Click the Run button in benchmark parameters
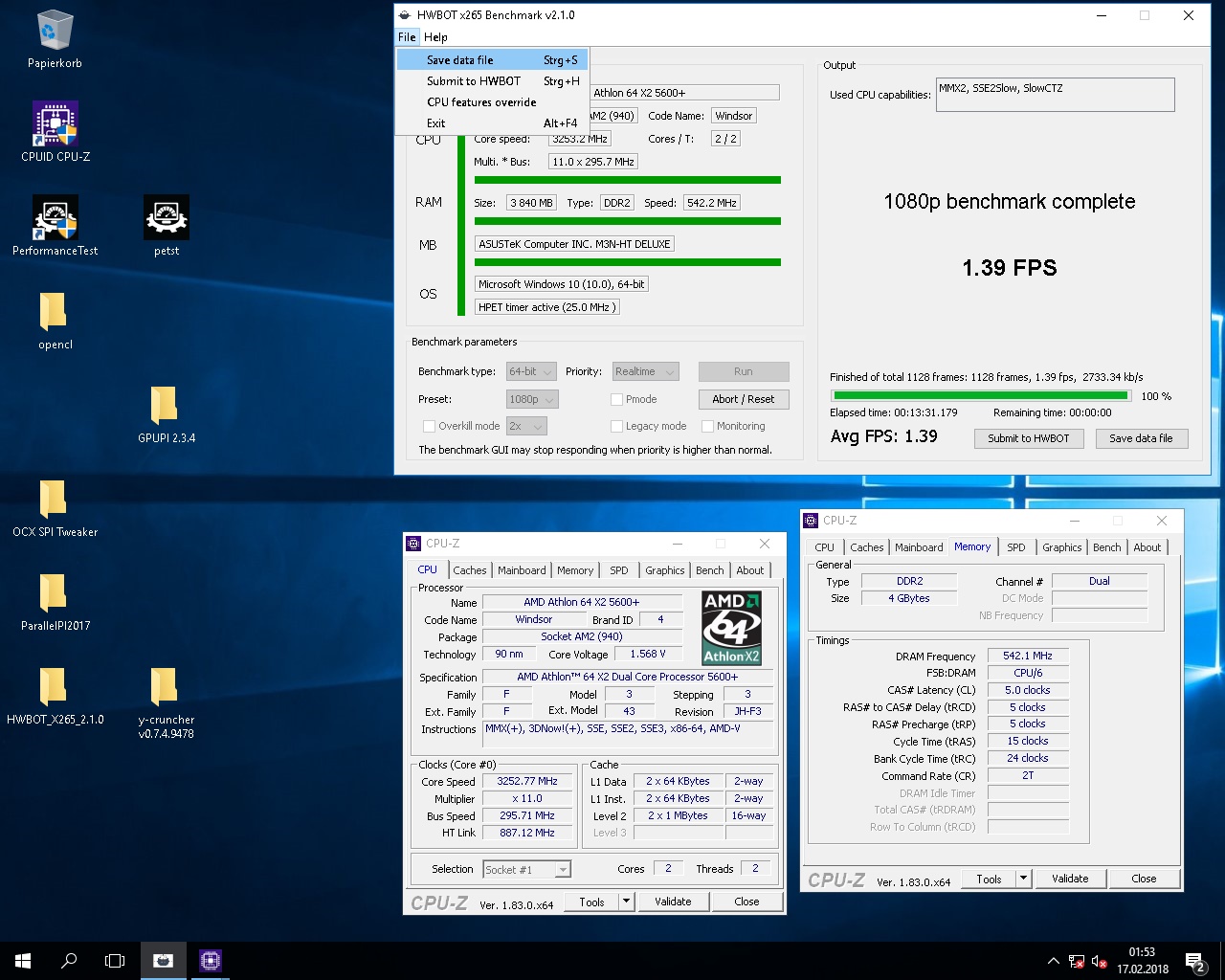The width and height of the screenshot is (1225, 980). pyautogui.click(x=744, y=371)
